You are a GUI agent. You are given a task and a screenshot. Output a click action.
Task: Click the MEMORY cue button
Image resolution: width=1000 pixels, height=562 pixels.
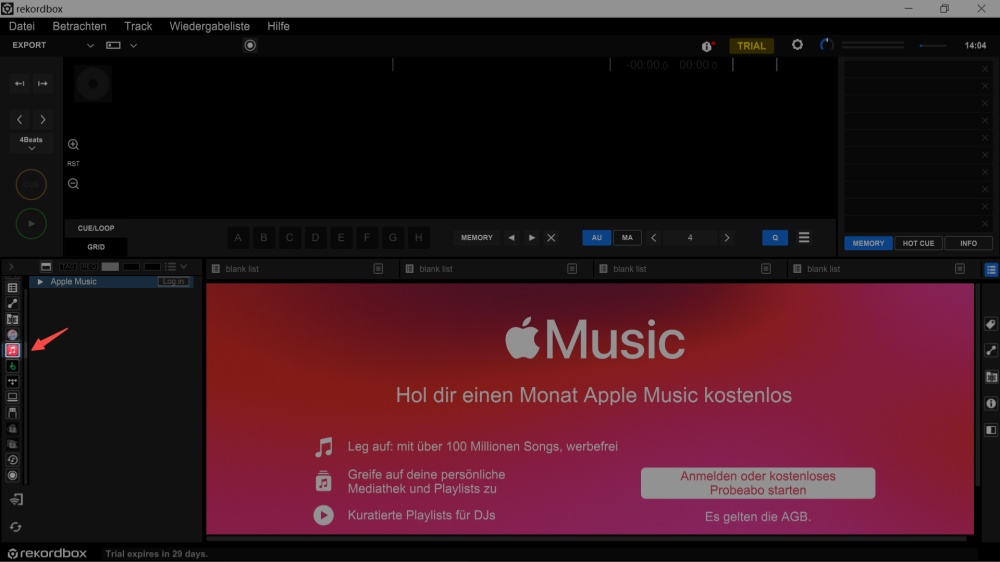click(476, 237)
